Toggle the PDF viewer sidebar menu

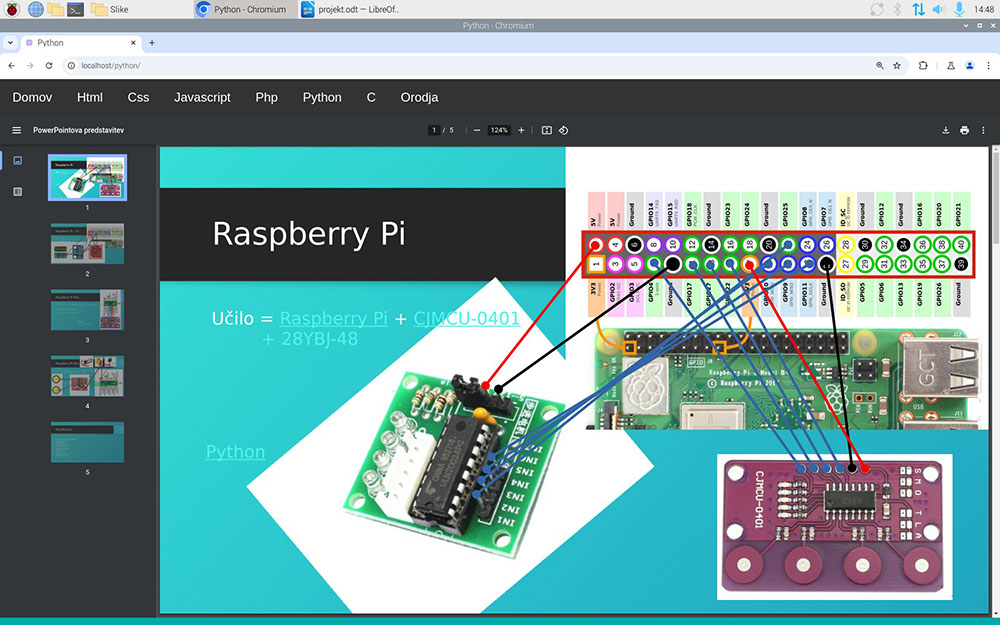[x=17, y=130]
